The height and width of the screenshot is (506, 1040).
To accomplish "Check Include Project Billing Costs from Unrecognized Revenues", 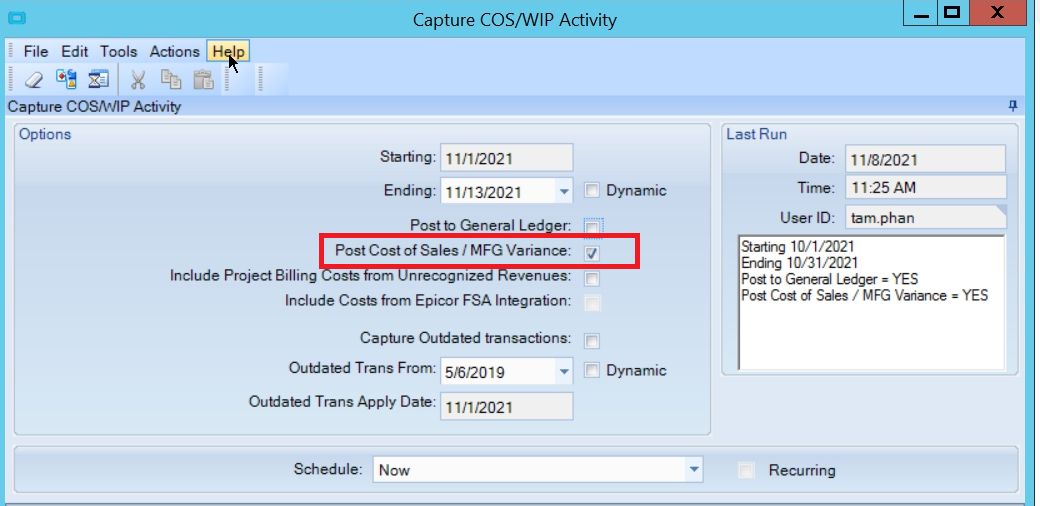I will [592, 277].
